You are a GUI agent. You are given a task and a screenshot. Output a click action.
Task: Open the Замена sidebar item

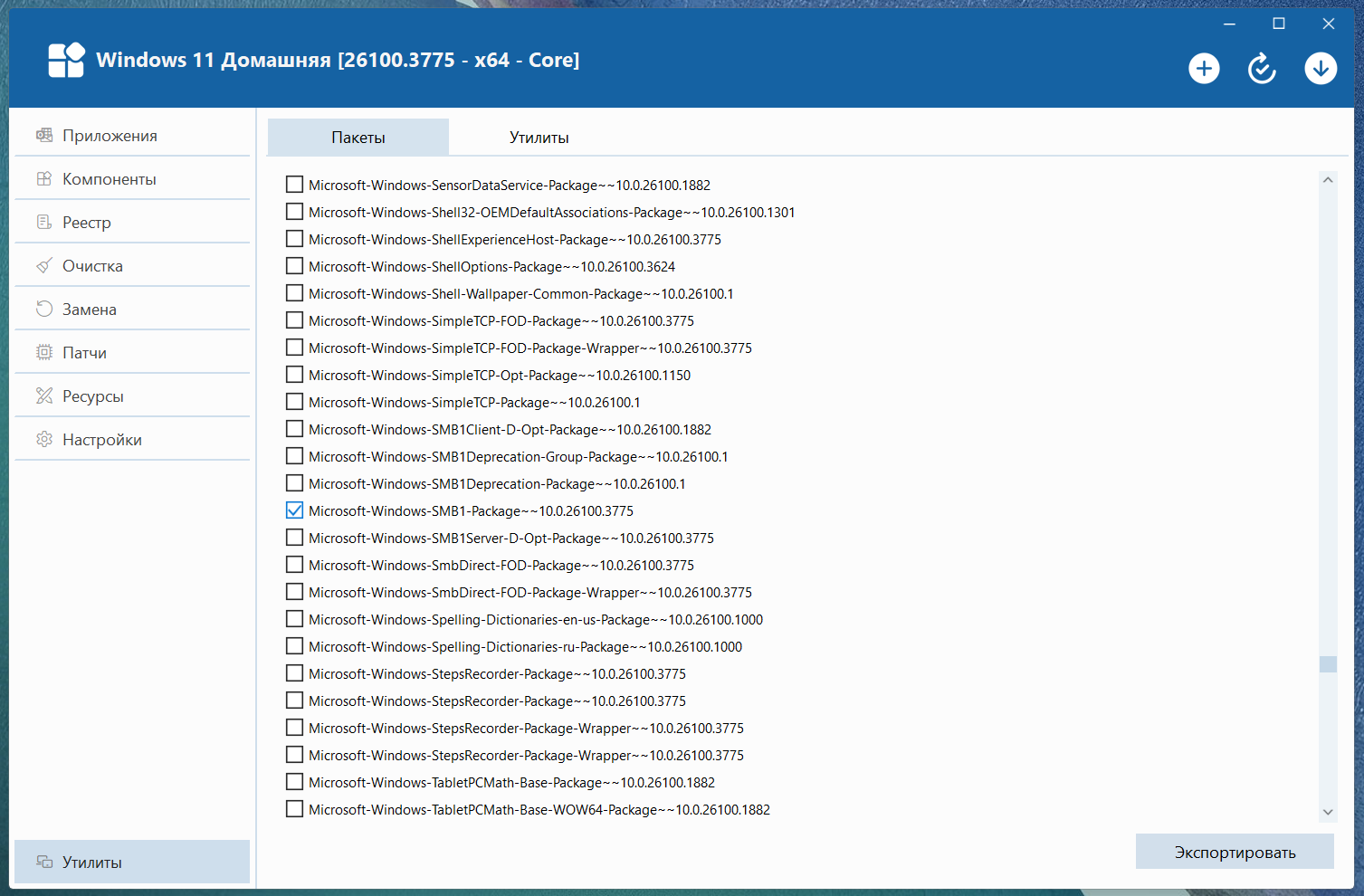click(89, 310)
